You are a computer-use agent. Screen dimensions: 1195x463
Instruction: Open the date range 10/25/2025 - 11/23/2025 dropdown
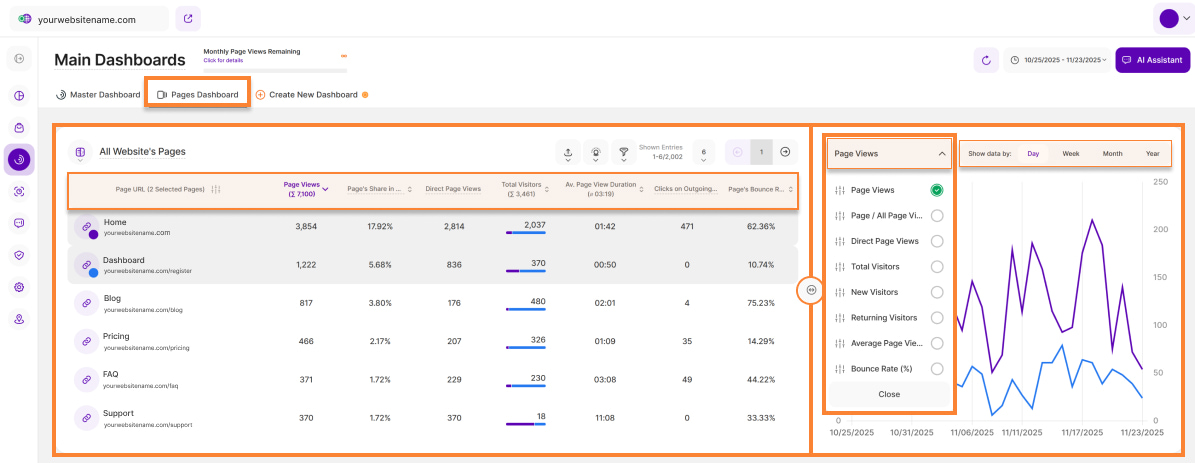point(1058,60)
